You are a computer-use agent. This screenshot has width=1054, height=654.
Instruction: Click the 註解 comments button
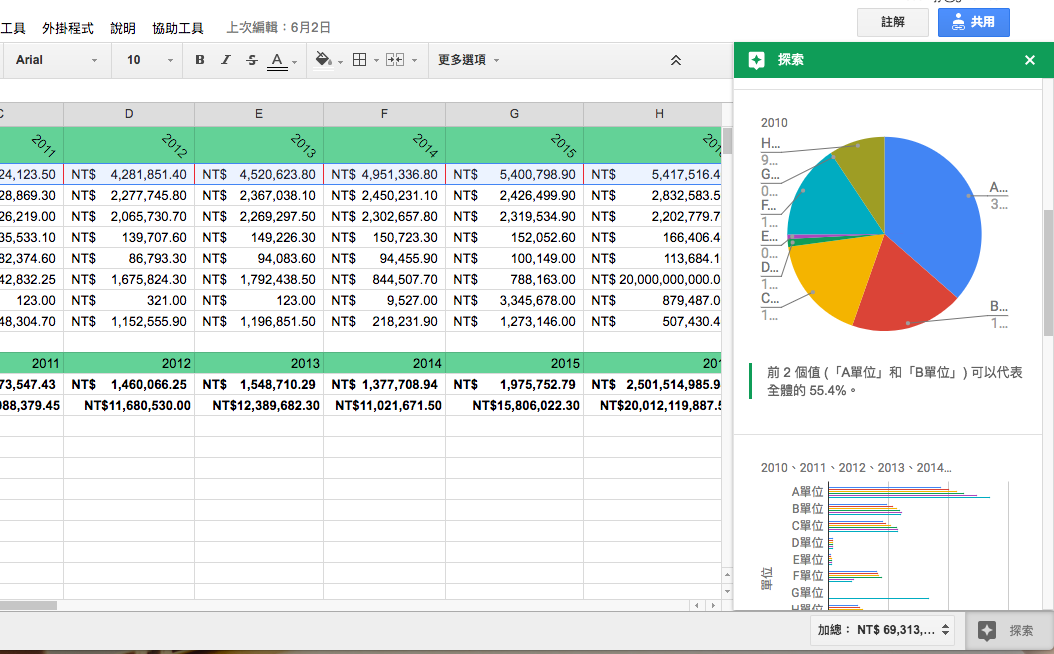[893, 22]
